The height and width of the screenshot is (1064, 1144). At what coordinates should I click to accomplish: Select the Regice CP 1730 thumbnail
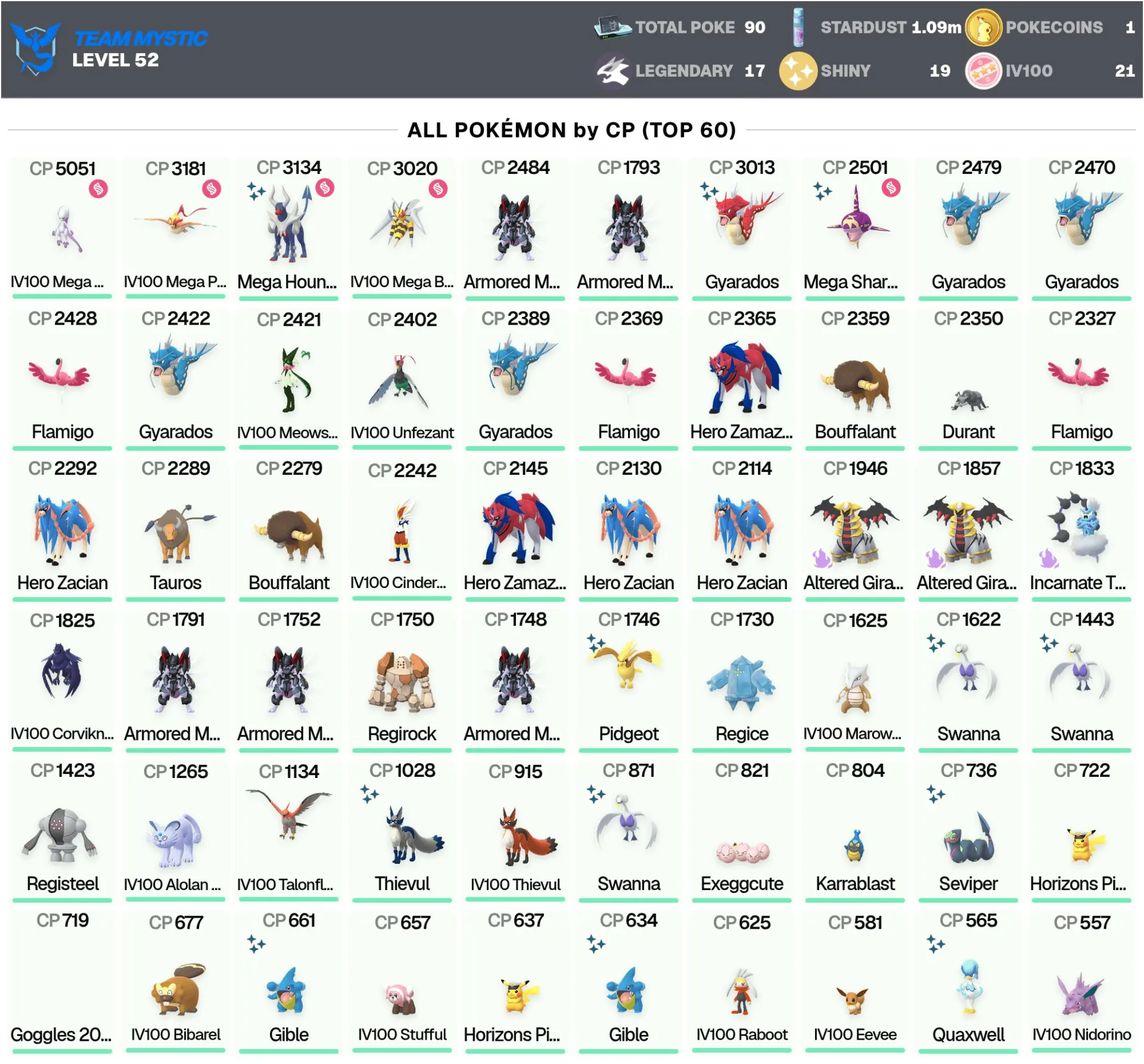tap(741, 683)
